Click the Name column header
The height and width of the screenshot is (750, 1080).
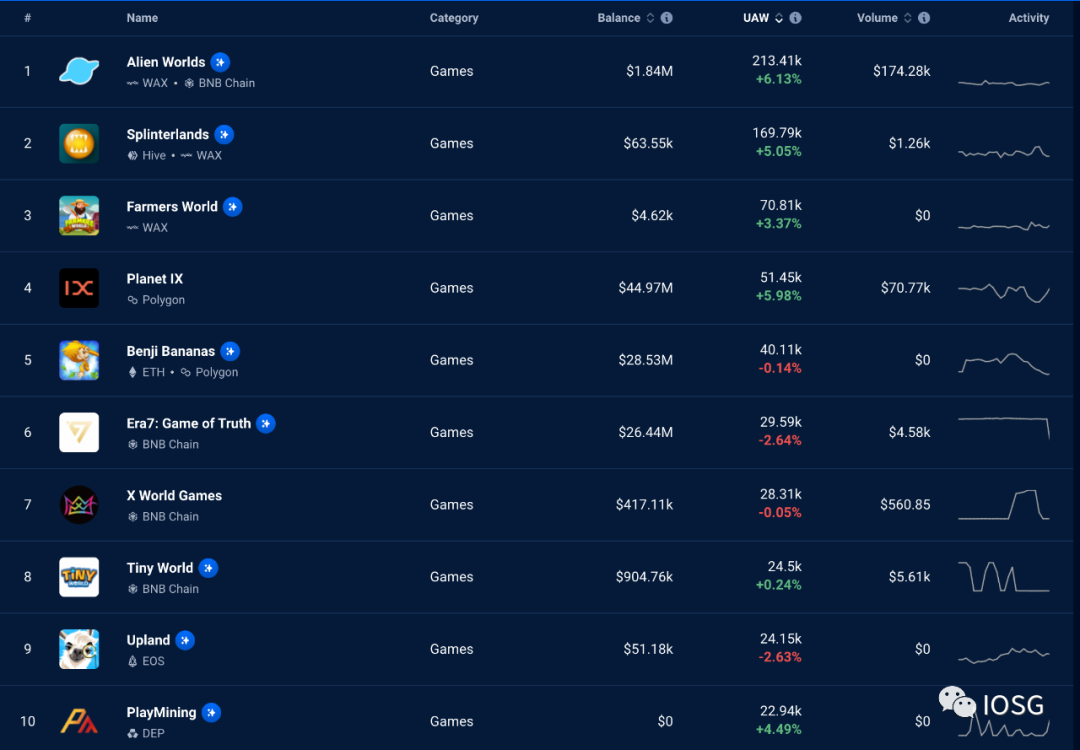(x=143, y=18)
